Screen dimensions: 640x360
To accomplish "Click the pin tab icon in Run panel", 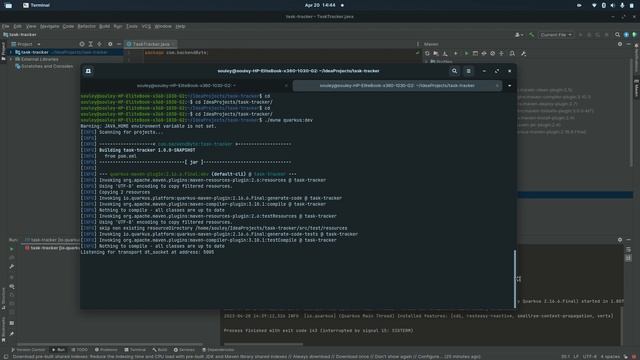I will (x=12, y=334).
